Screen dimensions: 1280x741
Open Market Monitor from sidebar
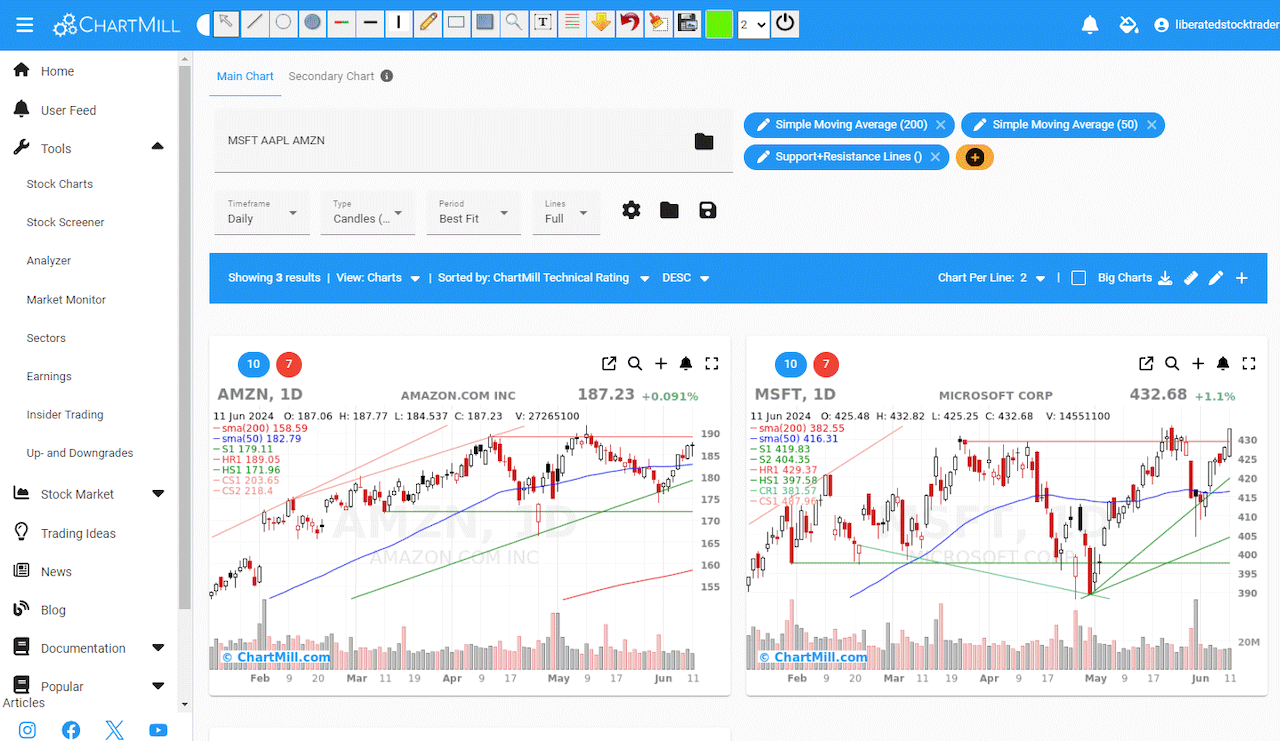[66, 300]
